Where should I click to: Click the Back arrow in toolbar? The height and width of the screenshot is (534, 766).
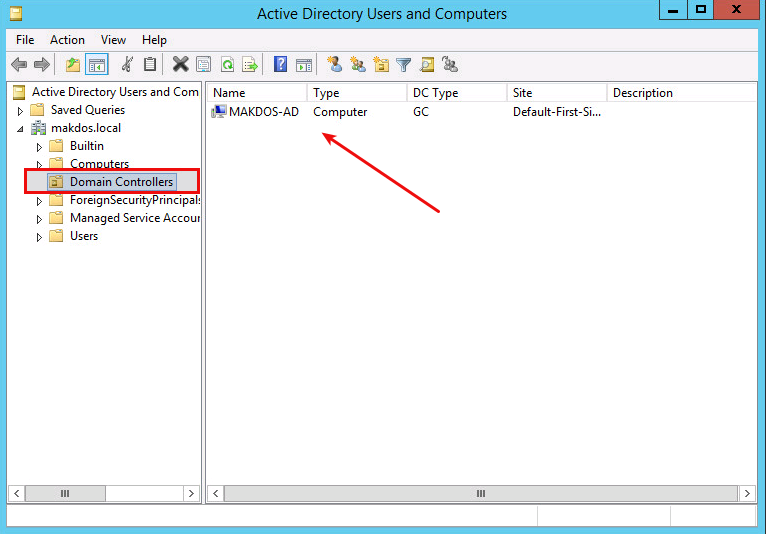19,64
